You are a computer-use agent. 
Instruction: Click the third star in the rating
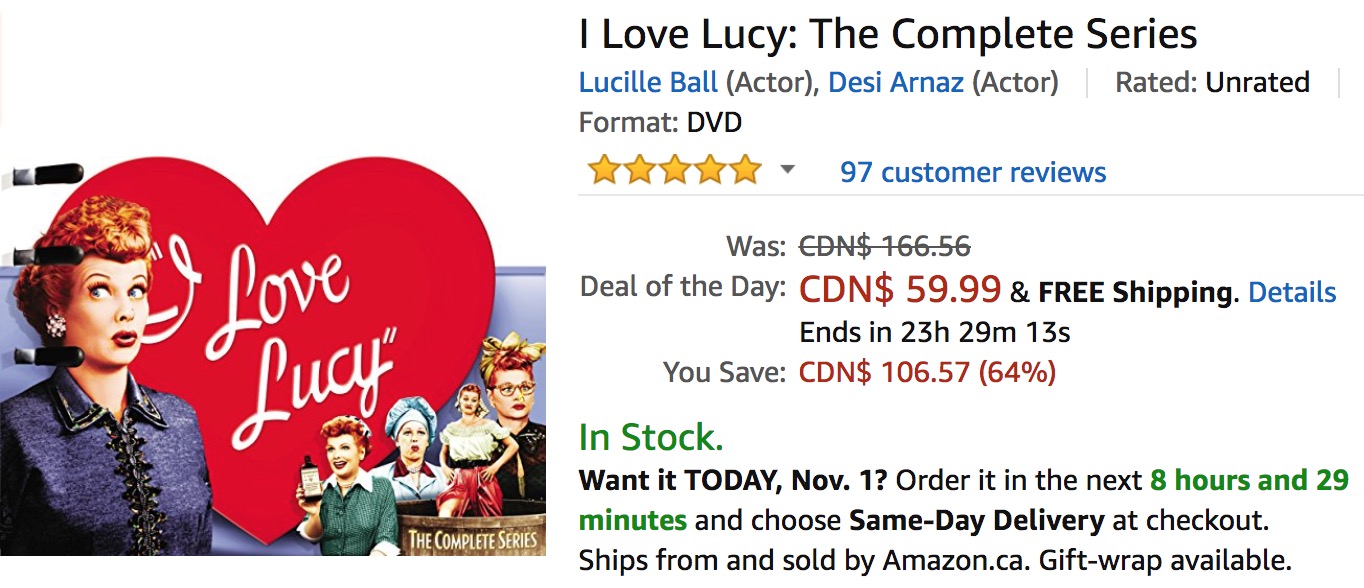tap(675, 171)
